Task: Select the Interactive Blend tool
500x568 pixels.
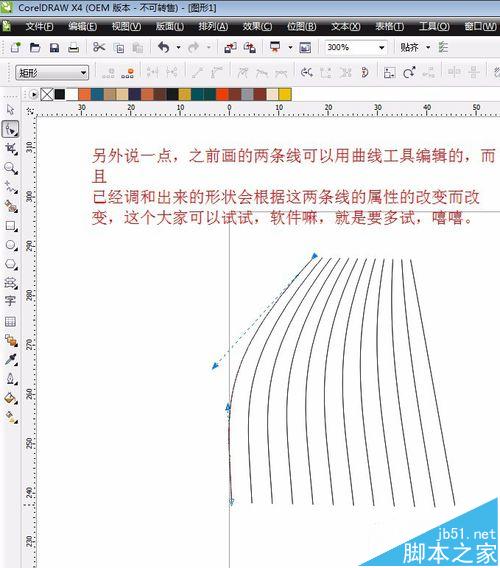Action: (10, 341)
